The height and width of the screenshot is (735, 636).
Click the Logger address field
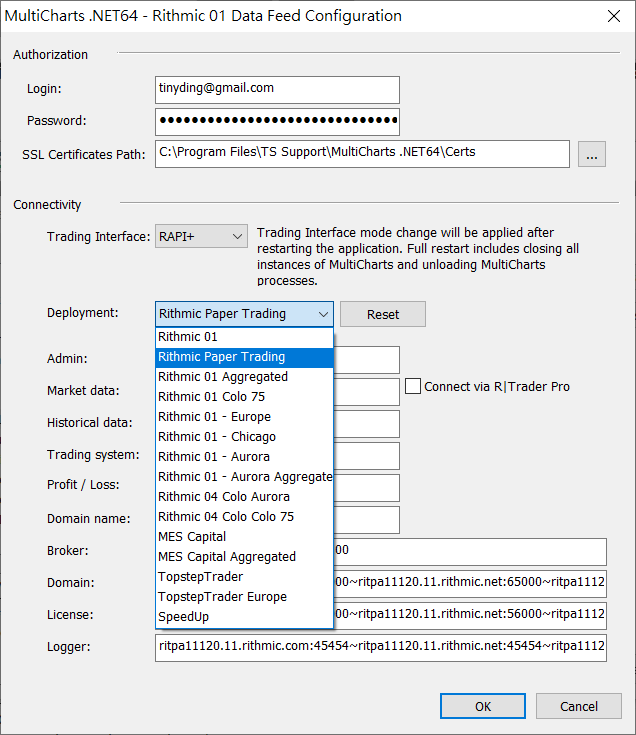click(381, 648)
